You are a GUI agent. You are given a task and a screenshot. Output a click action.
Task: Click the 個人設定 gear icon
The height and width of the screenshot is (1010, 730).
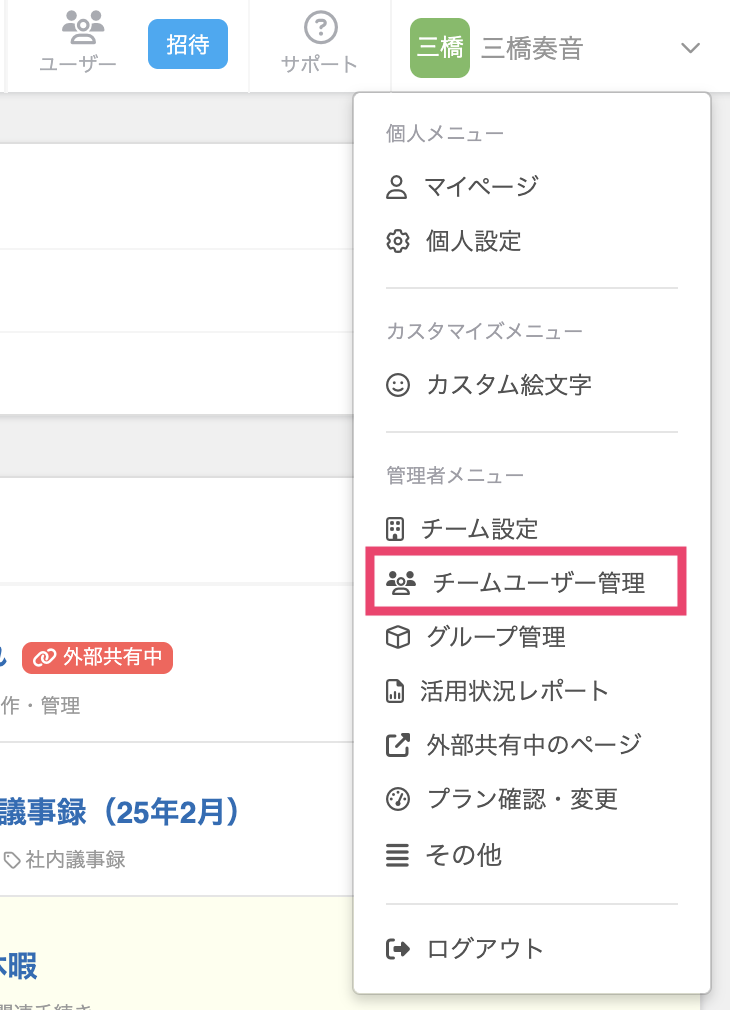[398, 242]
